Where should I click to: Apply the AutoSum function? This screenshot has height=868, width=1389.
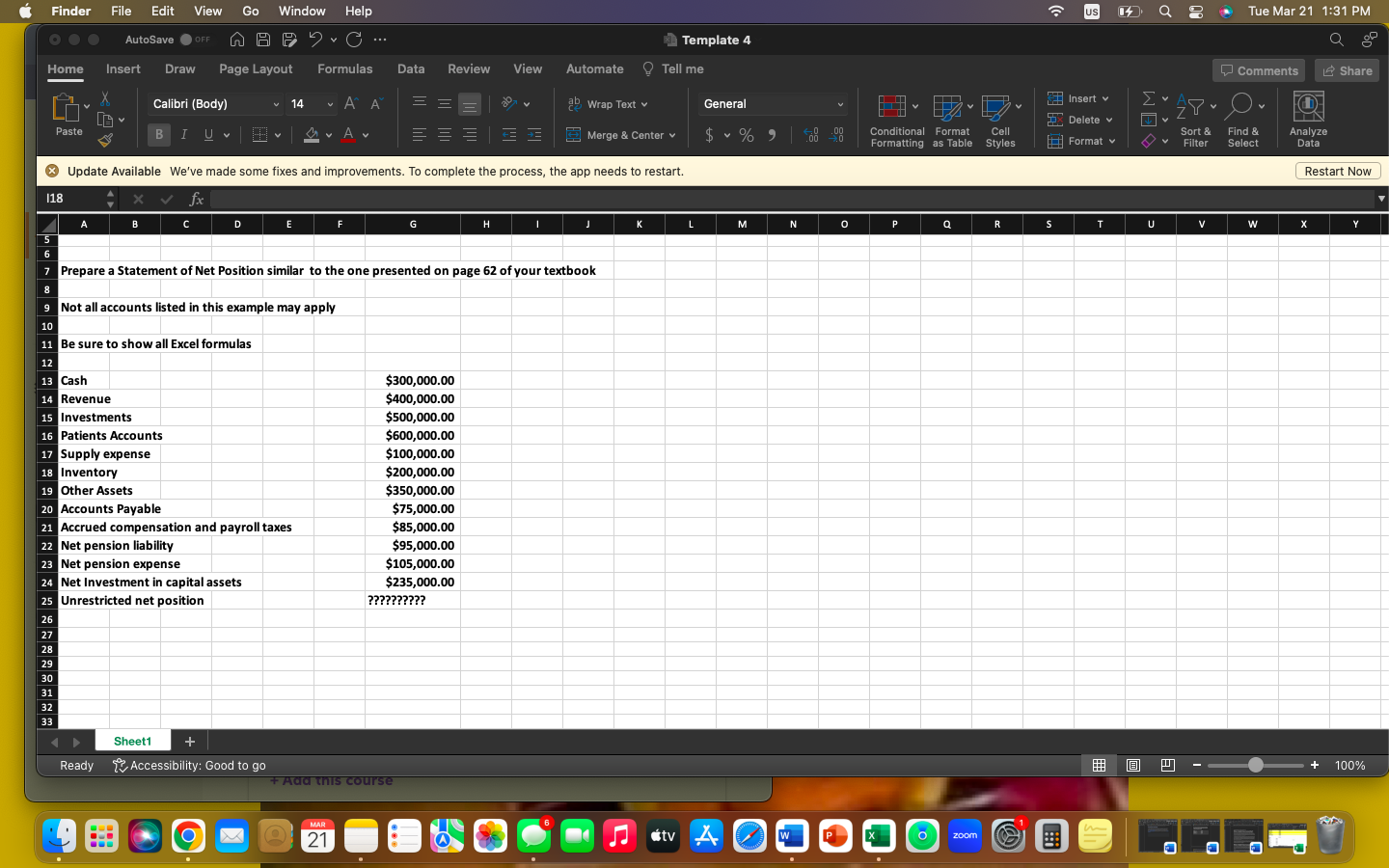(x=1147, y=96)
